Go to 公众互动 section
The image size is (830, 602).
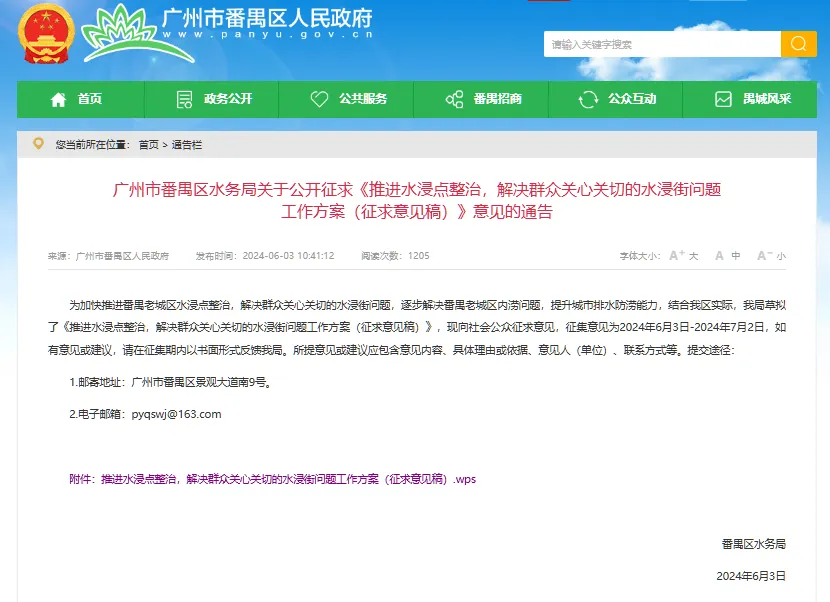632,99
